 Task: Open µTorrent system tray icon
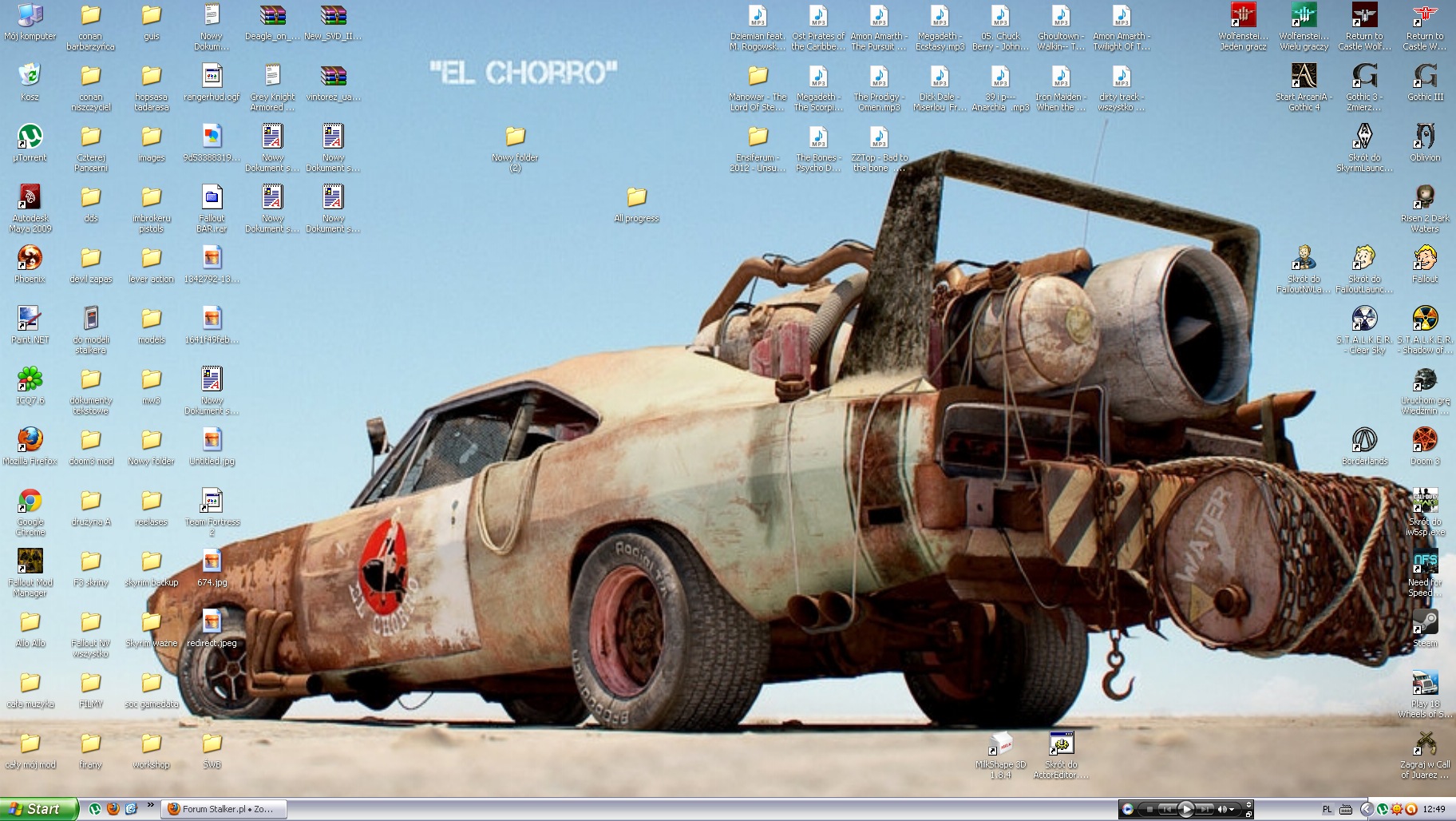1383,809
